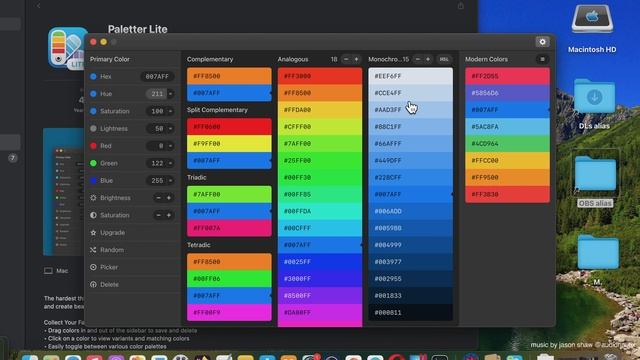Click the Hue value field 211
Viewport: 640px width, 360px height.
coord(157,94)
